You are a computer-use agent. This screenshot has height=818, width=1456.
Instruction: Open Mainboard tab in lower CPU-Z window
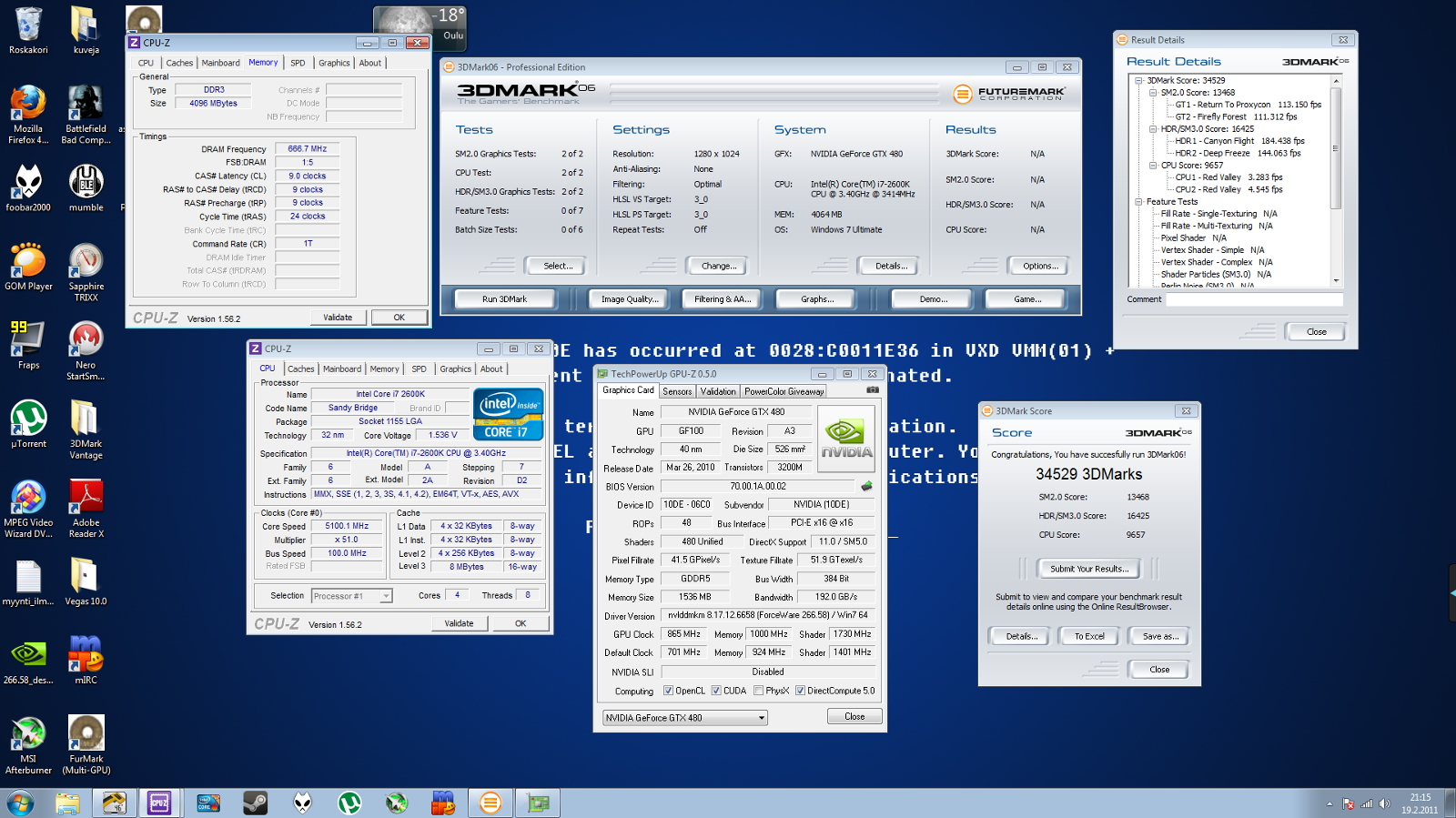342,369
